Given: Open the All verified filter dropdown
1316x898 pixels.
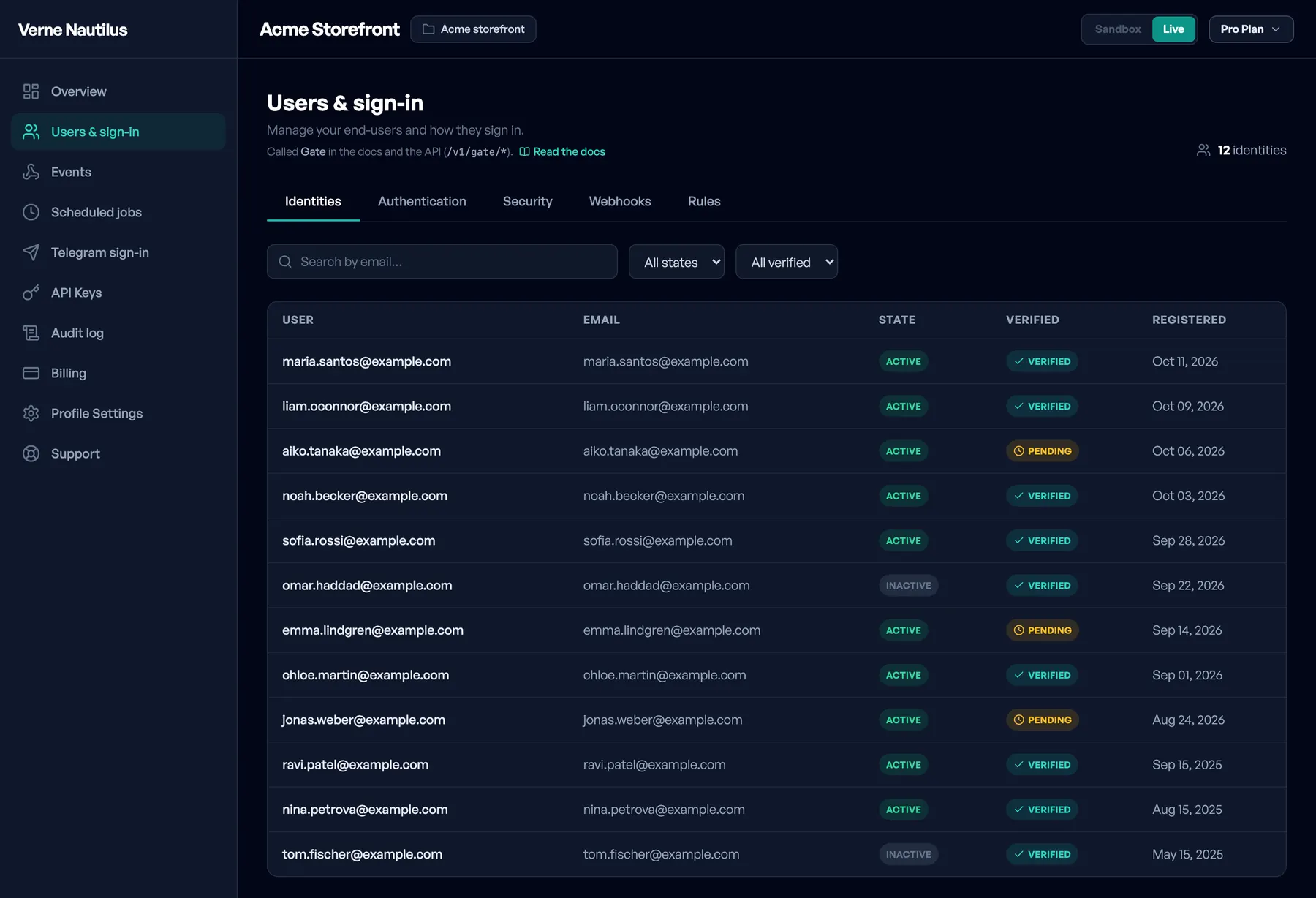Looking at the screenshot, I should [x=787, y=262].
